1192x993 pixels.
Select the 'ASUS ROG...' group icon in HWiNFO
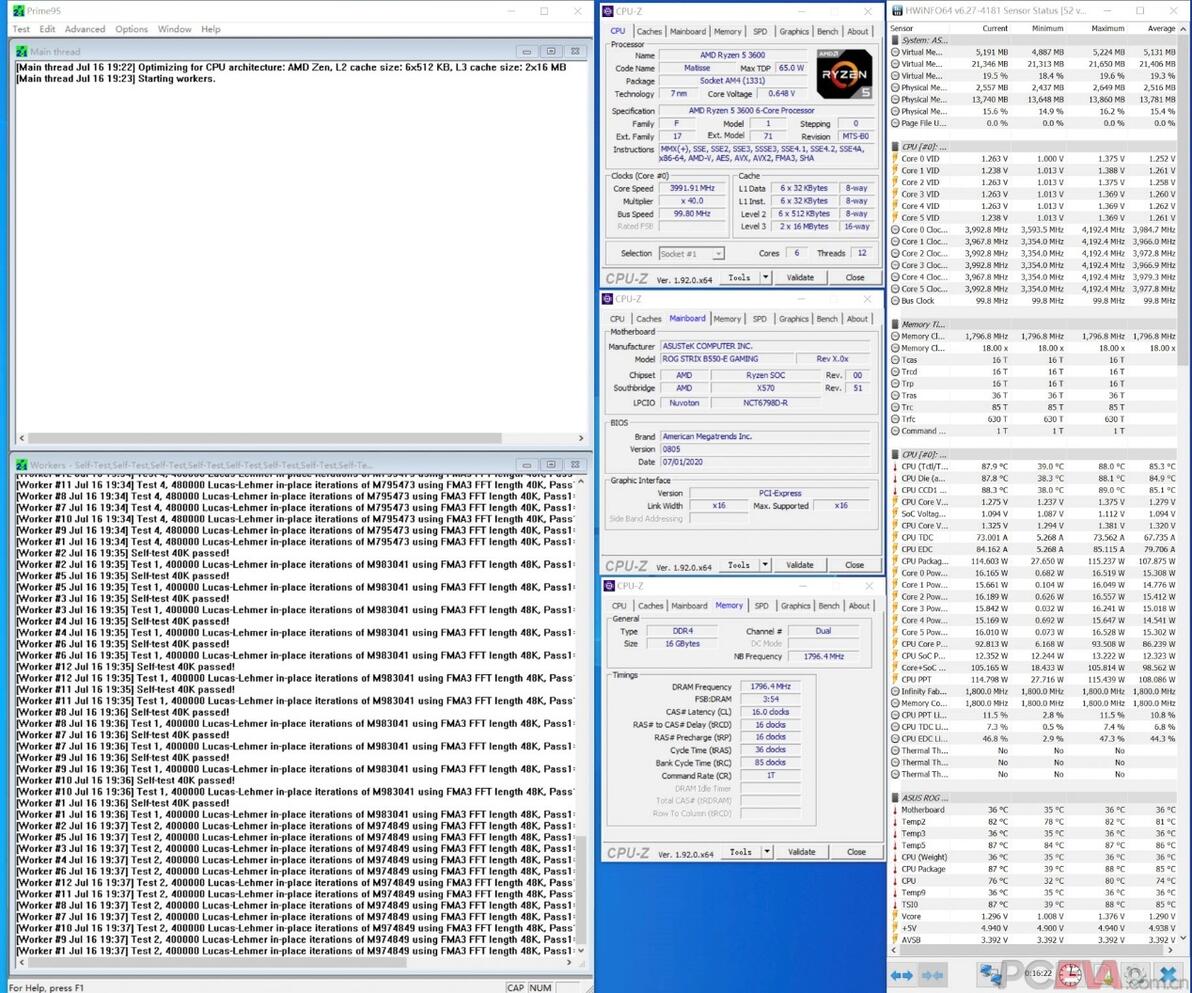tap(896, 798)
